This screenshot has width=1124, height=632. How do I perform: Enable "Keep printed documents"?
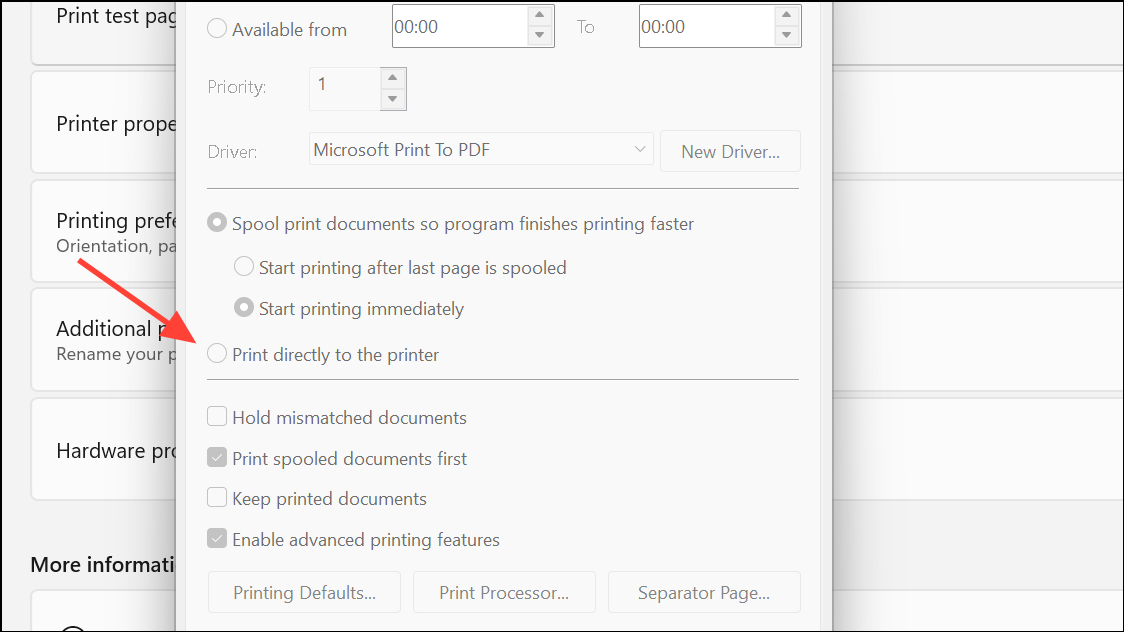click(217, 497)
